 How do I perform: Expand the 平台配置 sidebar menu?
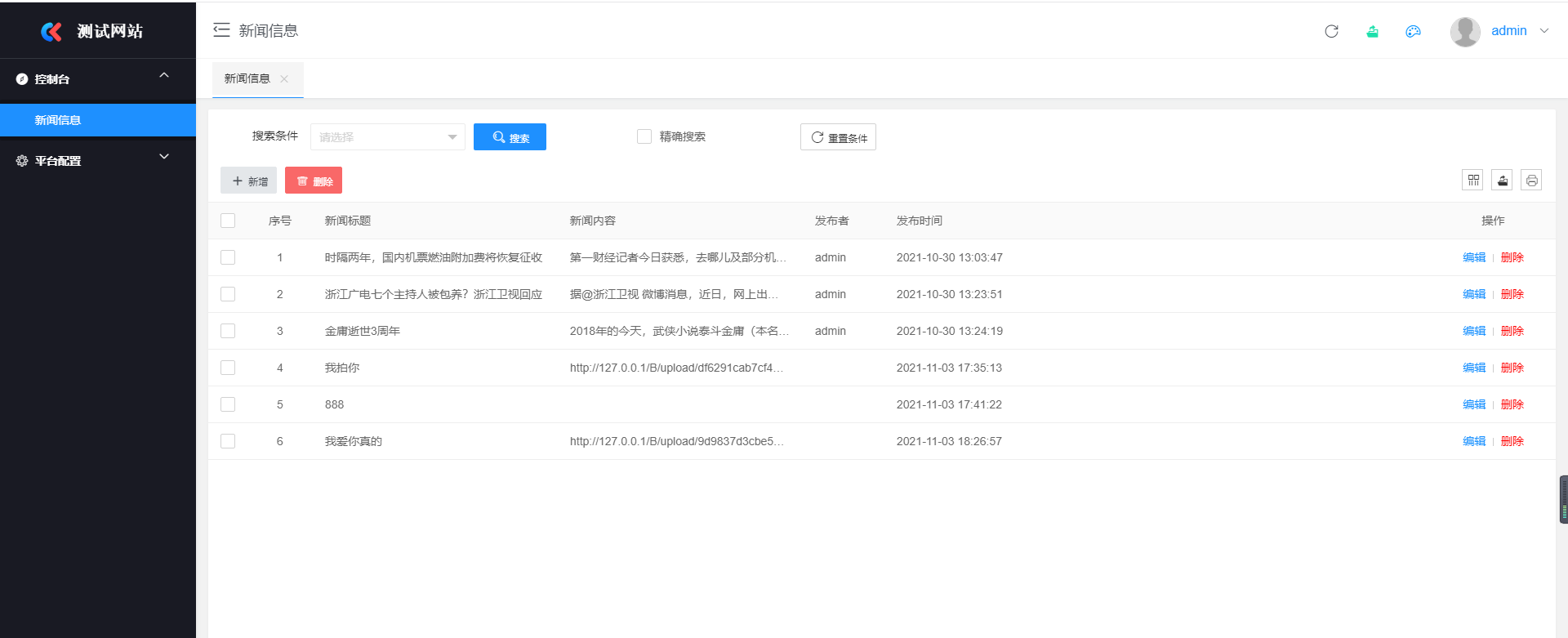98,161
